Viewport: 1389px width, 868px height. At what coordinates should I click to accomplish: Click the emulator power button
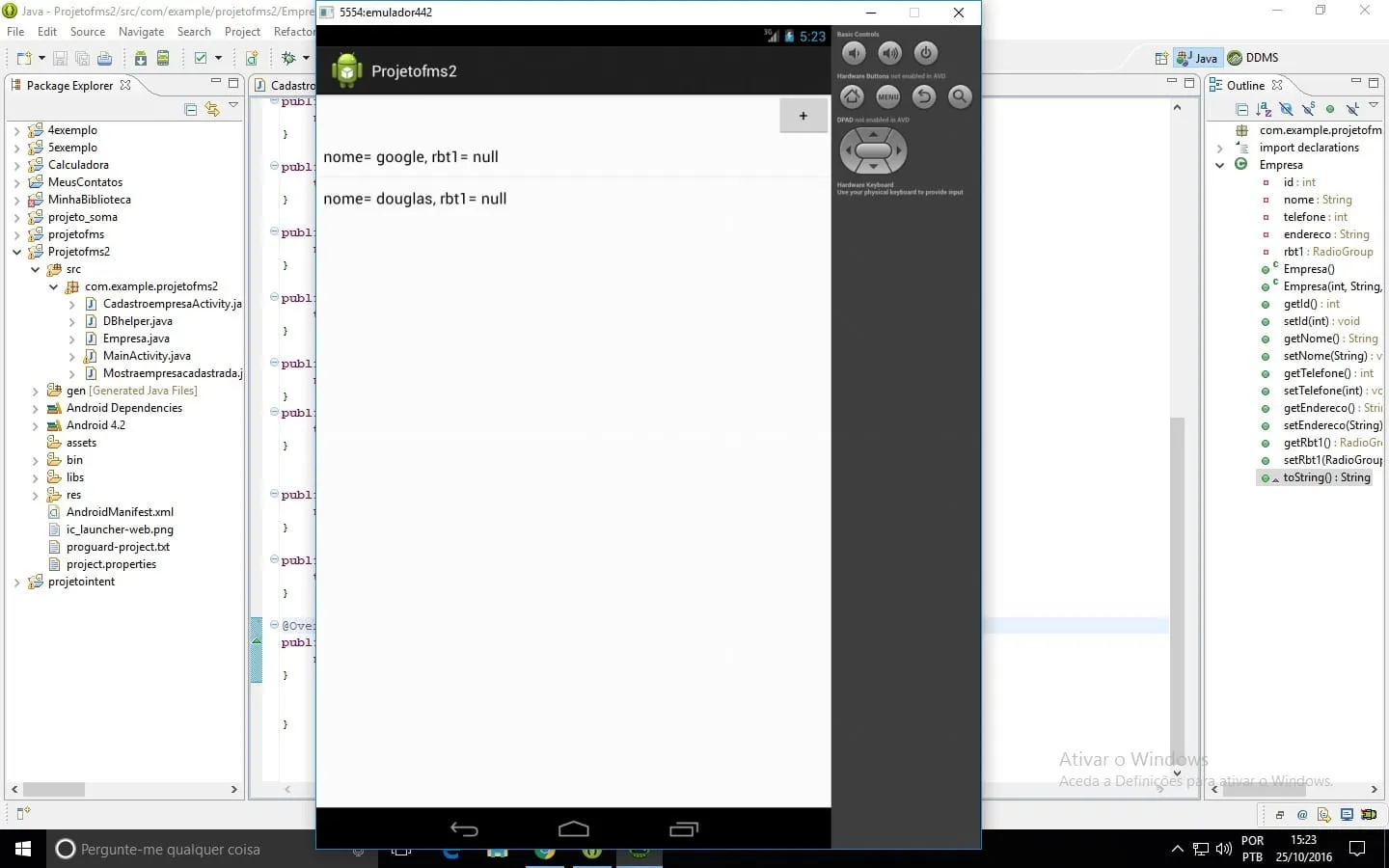(925, 53)
